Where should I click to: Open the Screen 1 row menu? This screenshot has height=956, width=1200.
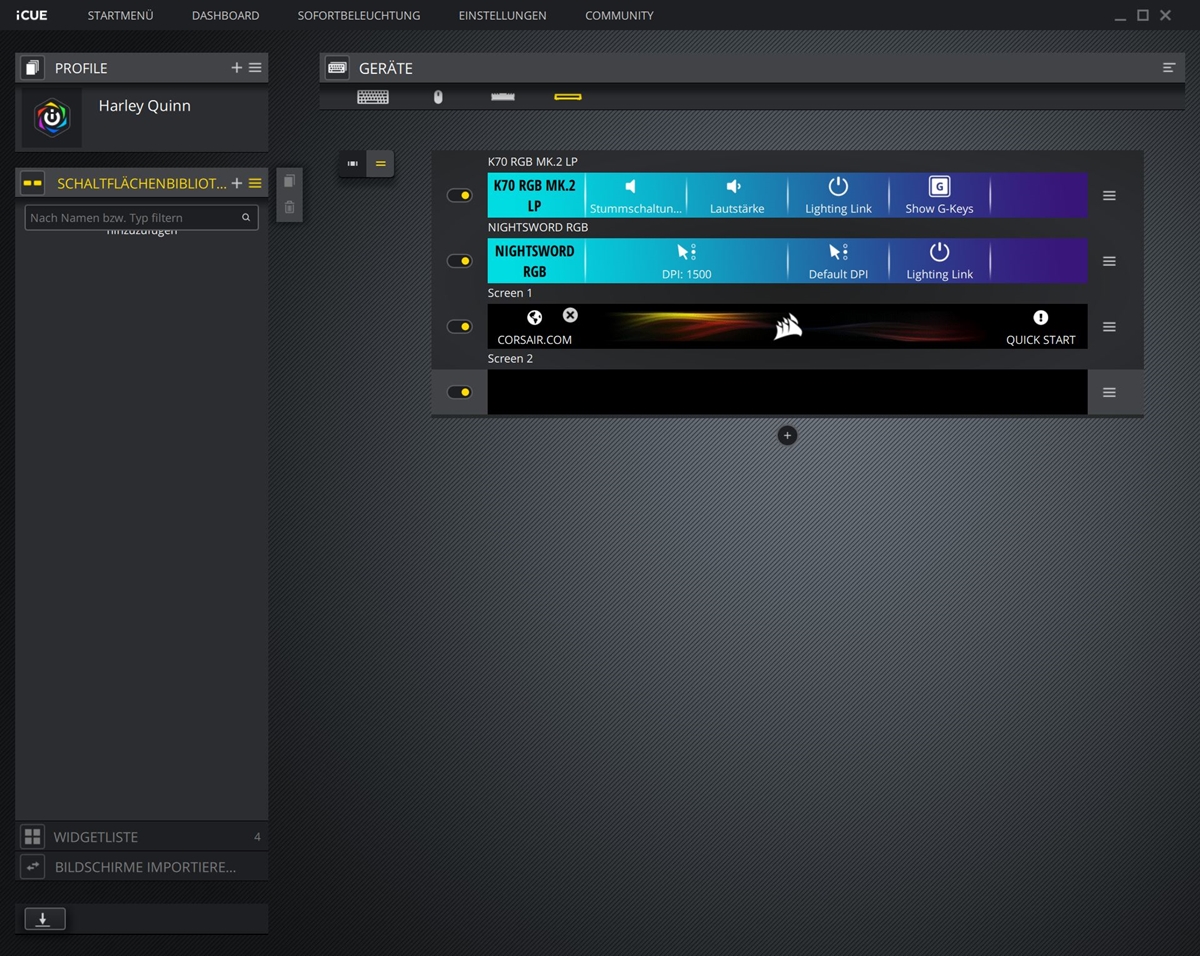[1109, 327]
